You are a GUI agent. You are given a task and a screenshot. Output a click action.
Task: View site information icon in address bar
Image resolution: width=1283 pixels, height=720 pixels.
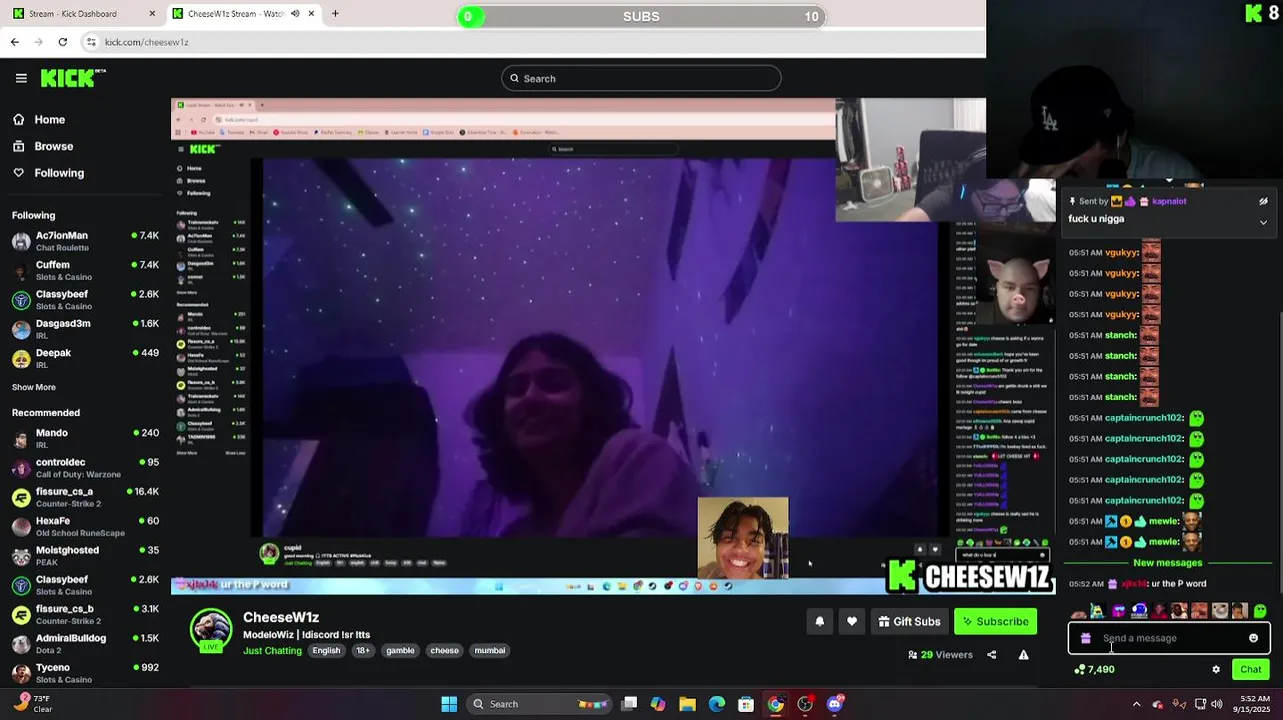coord(91,42)
